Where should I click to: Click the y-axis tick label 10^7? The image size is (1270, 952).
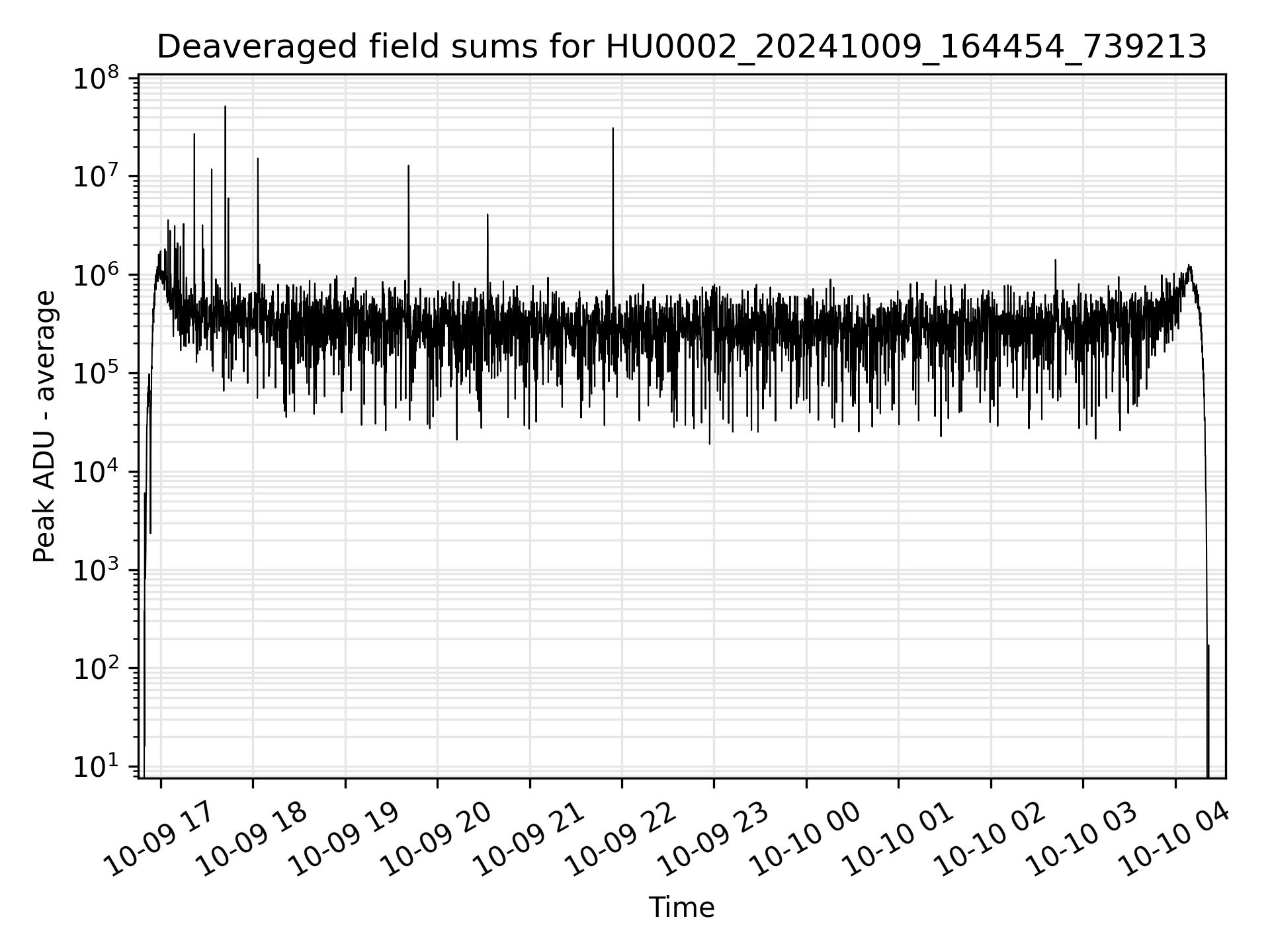click(x=96, y=177)
